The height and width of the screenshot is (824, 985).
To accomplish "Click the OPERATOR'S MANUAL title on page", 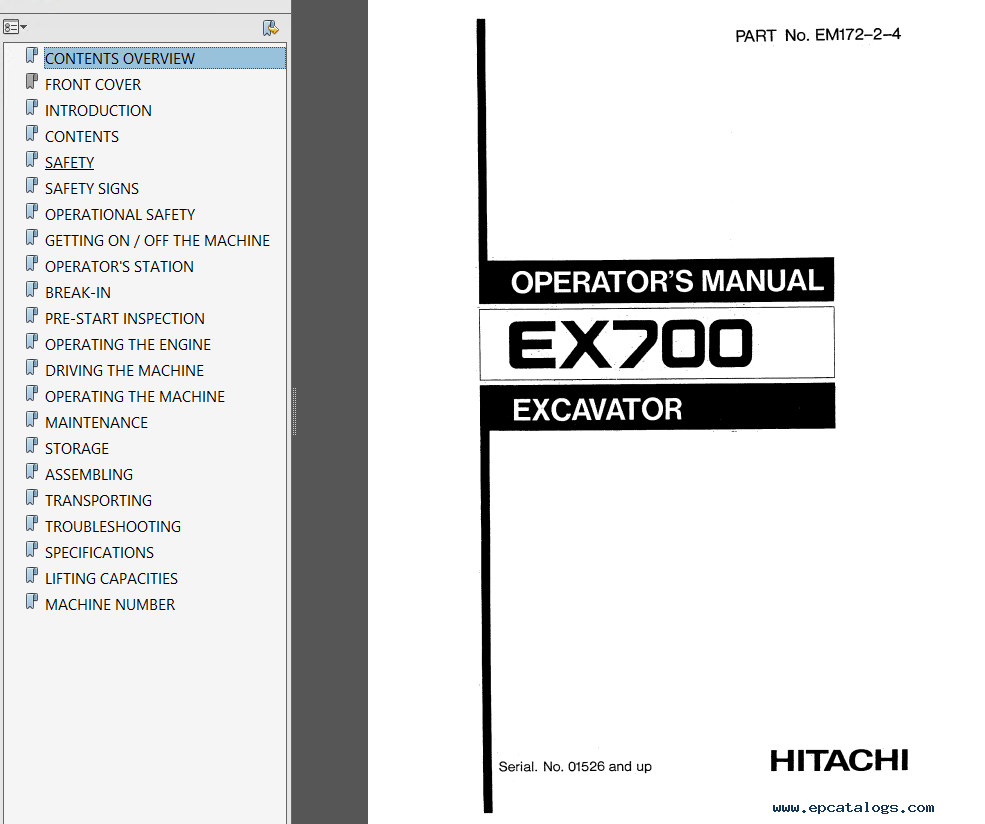I will (x=667, y=281).
